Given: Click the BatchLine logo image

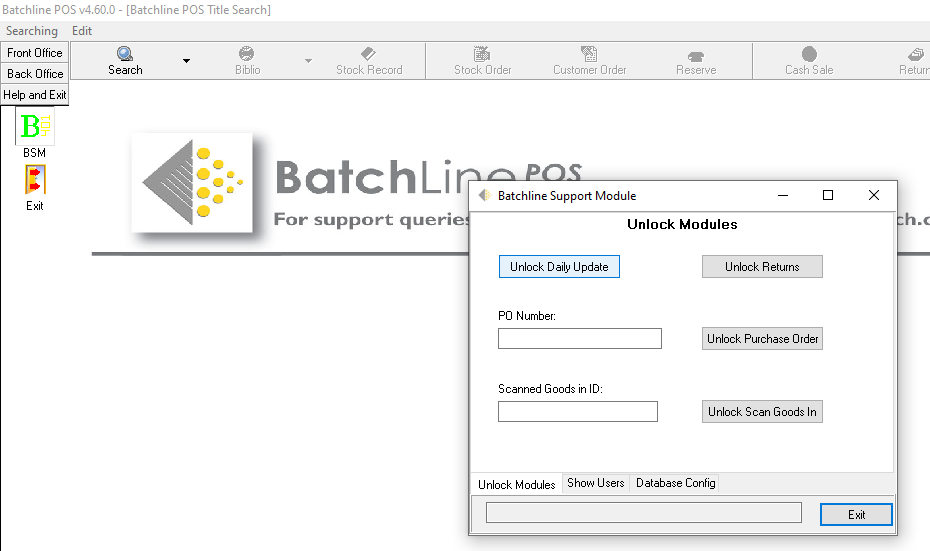Looking at the screenshot, I should pos(192,183).
